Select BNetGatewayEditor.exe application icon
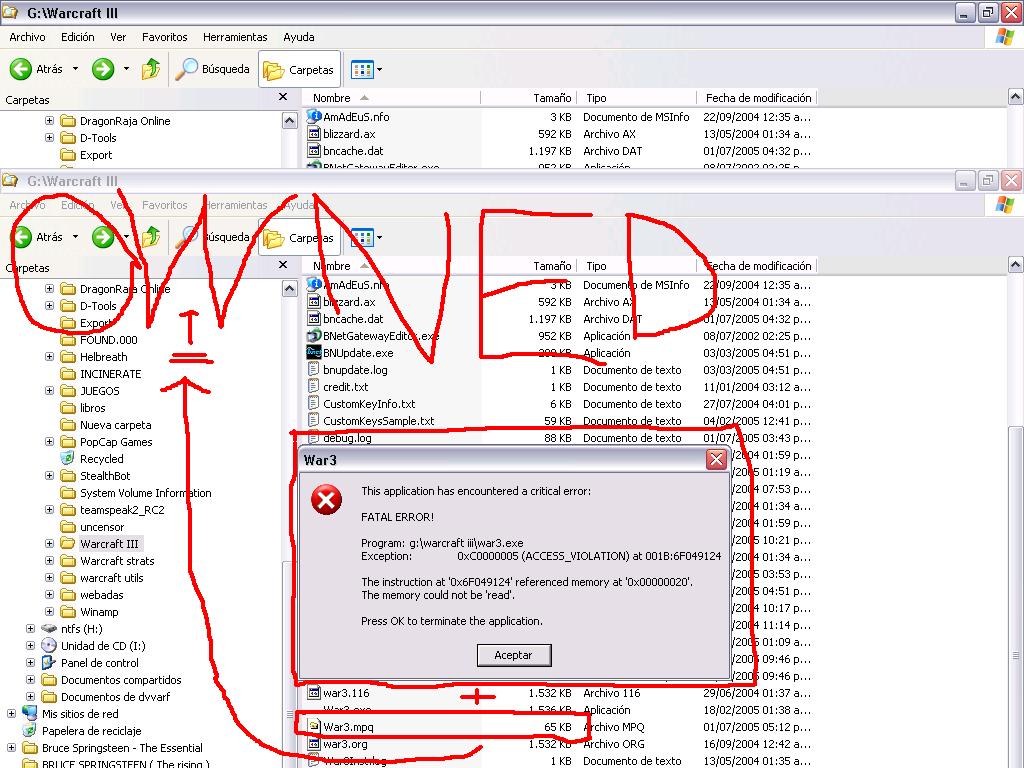The height and width of the screenshot is (768, 1024). [x=313, y=336]
